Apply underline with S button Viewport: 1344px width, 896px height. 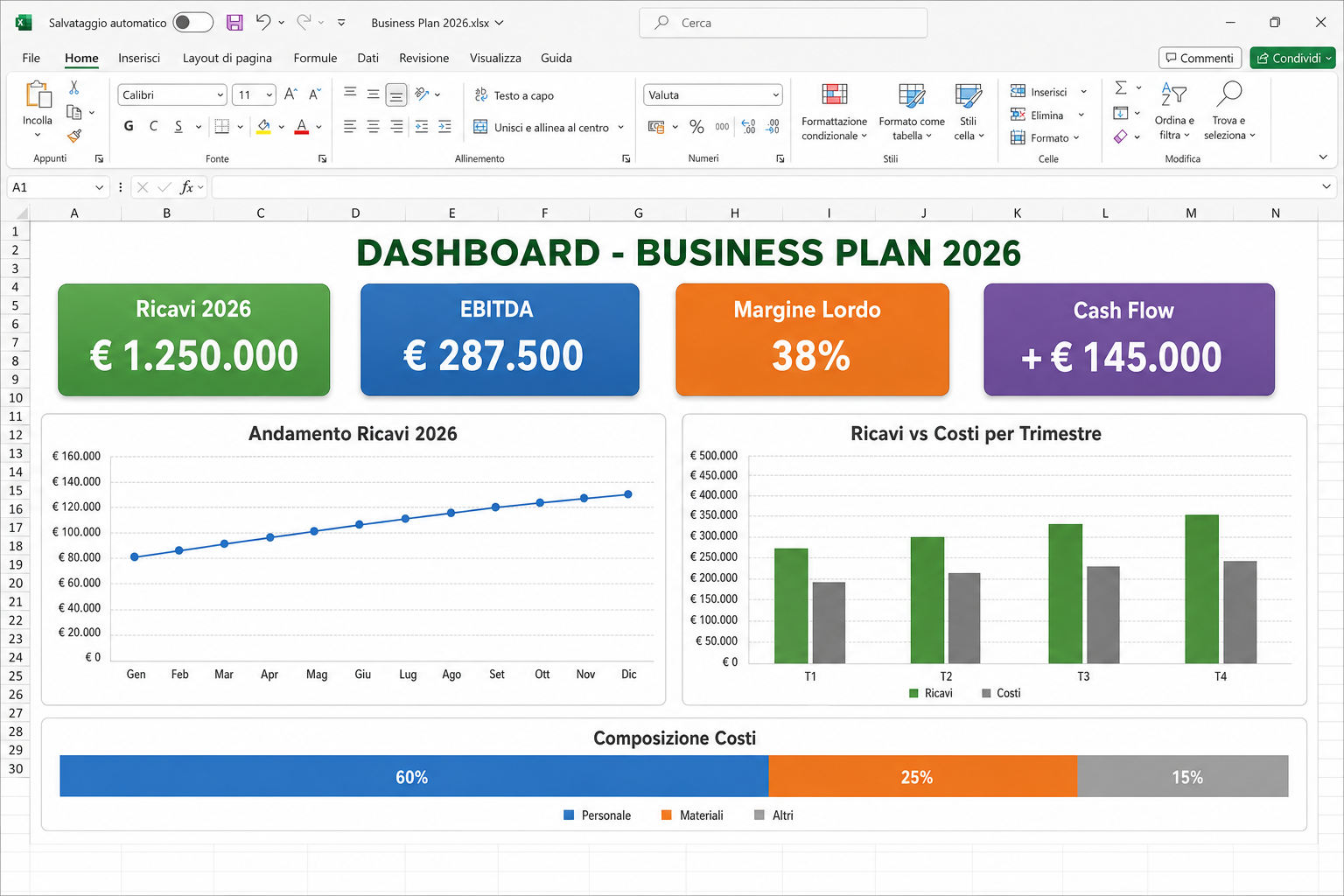click(x=178, y=126)
